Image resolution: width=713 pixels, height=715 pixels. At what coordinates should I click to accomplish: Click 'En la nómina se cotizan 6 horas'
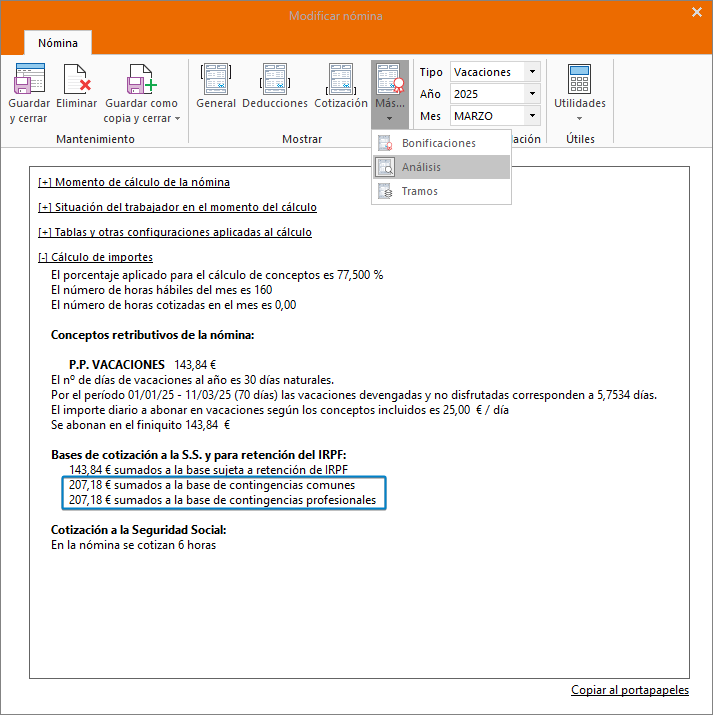pos(134,545)
